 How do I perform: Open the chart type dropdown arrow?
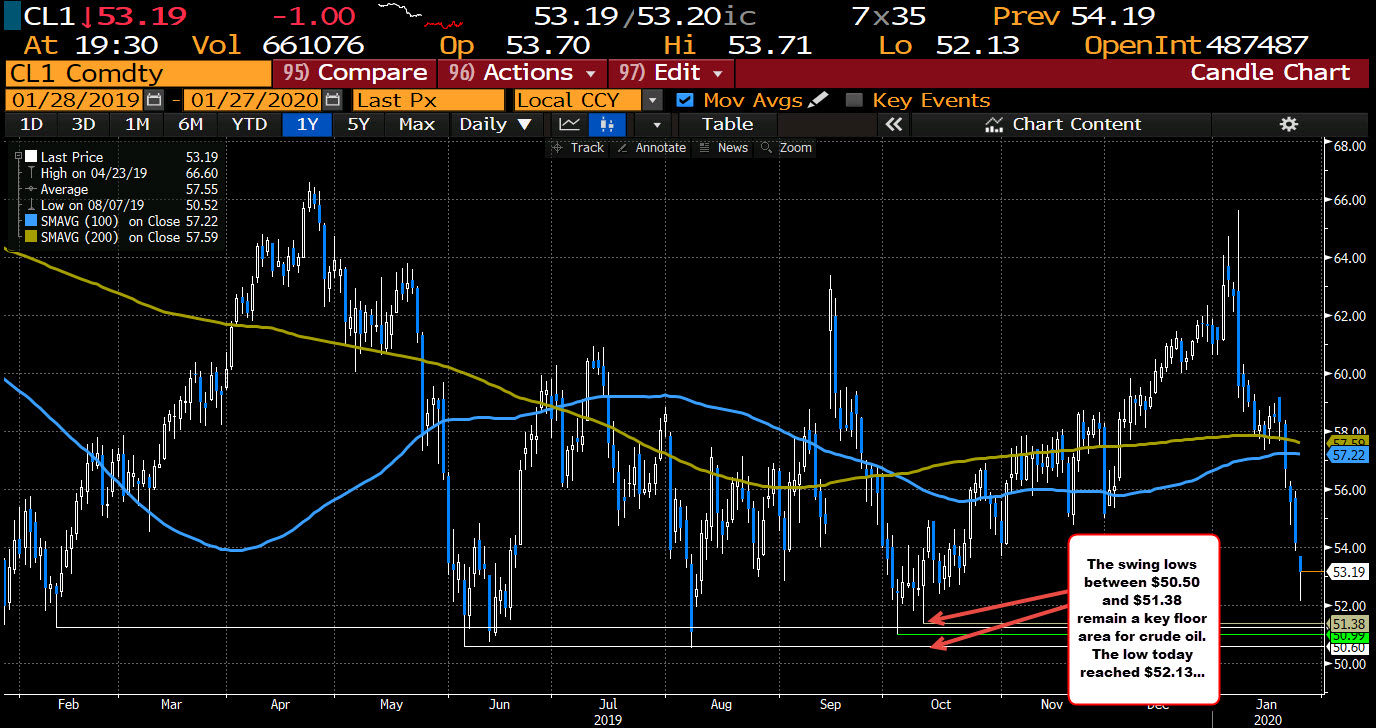(656, 124)
